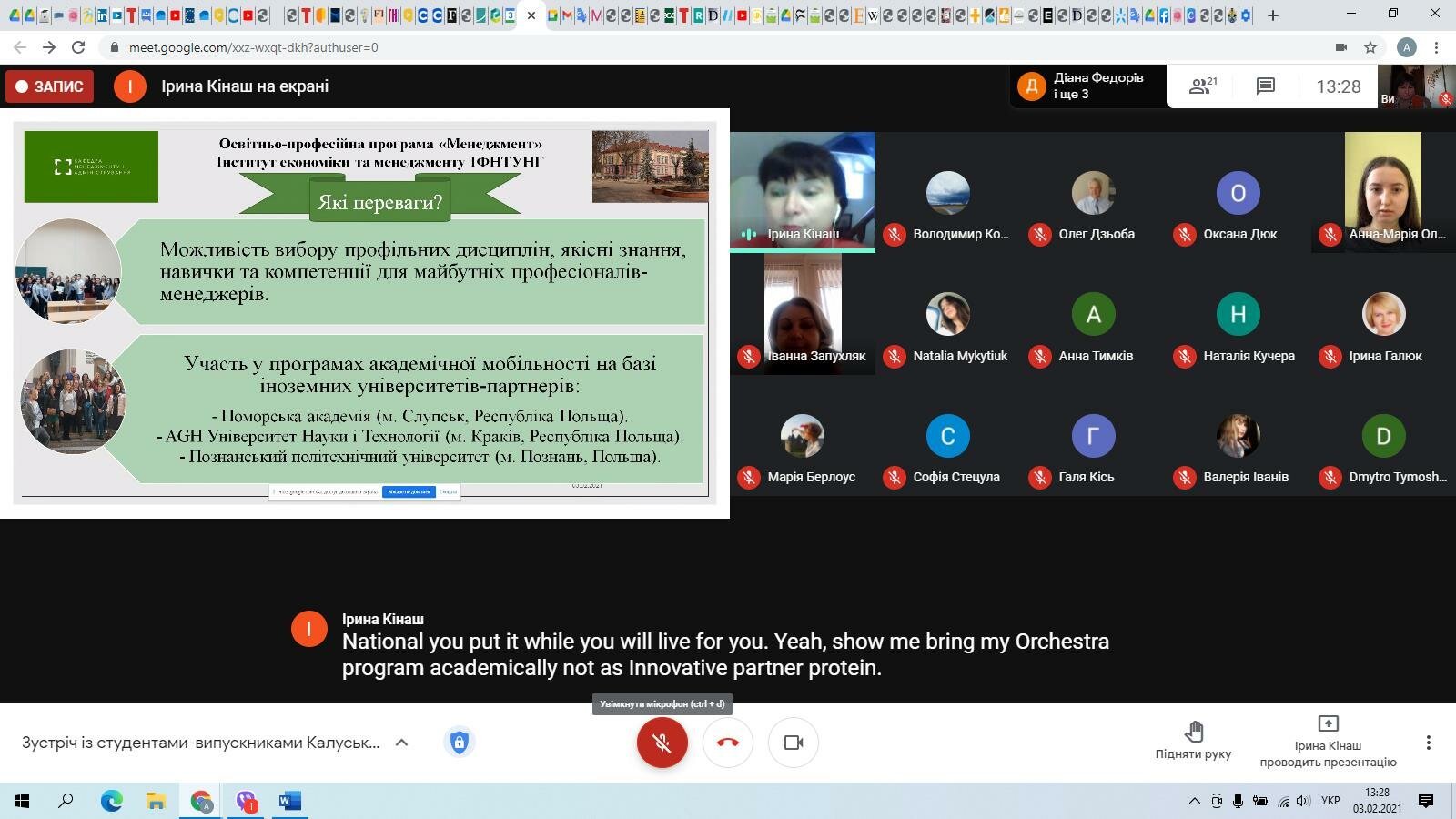
Task: Open the participants list icon
Action: 1202,86
